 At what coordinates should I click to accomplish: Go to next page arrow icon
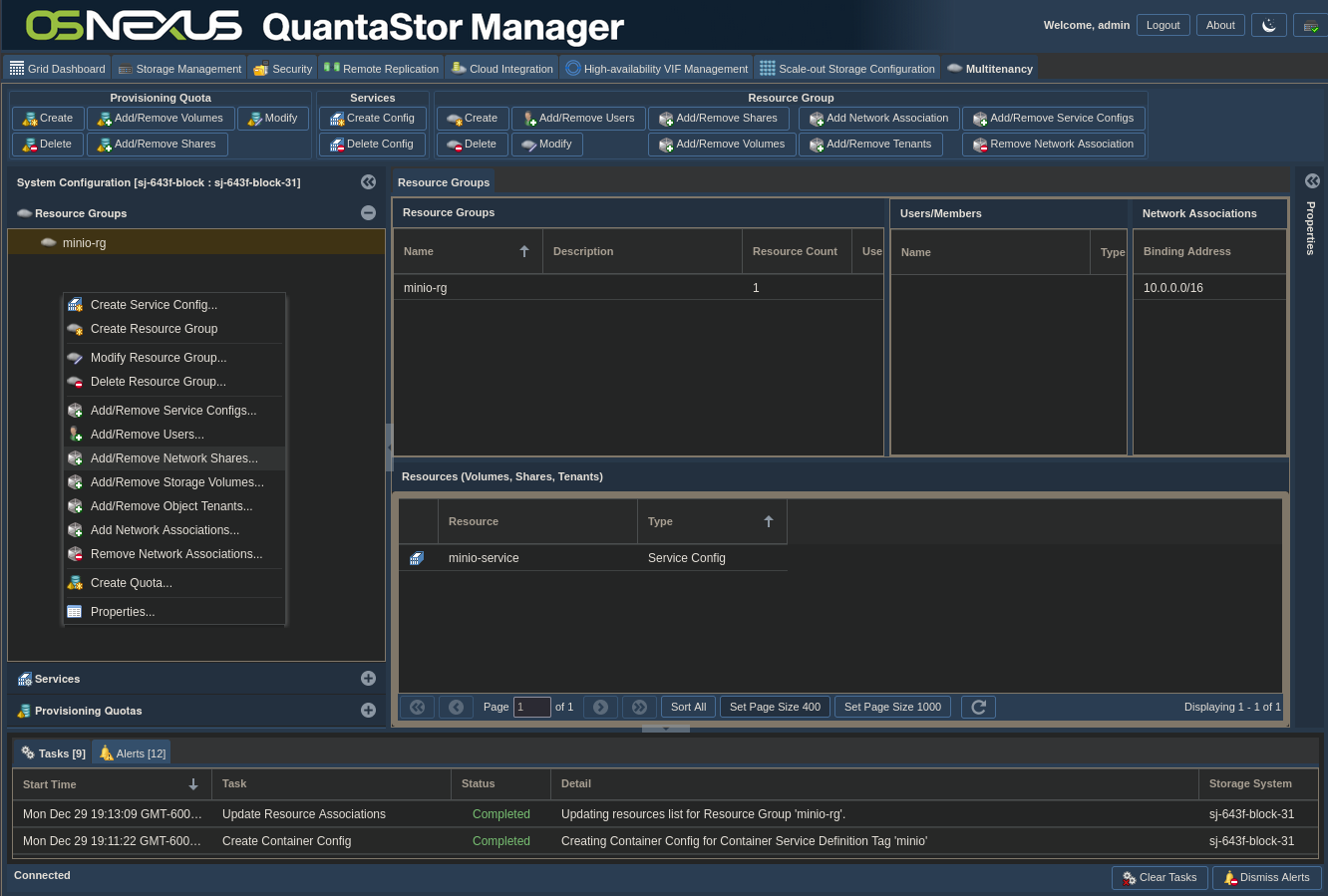(x=600, y=707)
